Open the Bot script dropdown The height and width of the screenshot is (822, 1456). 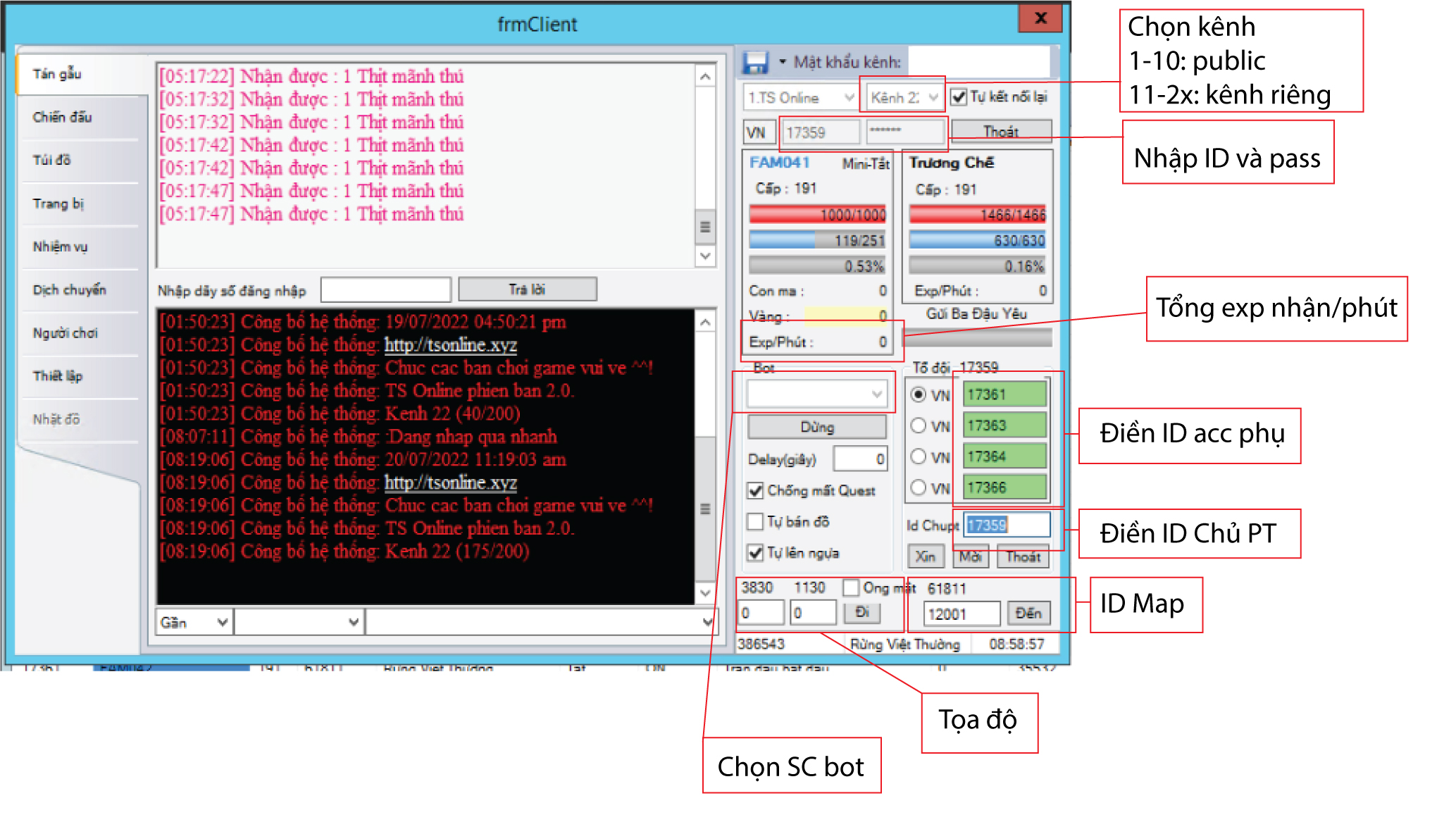pyautogui.click(x=816, y=394)
